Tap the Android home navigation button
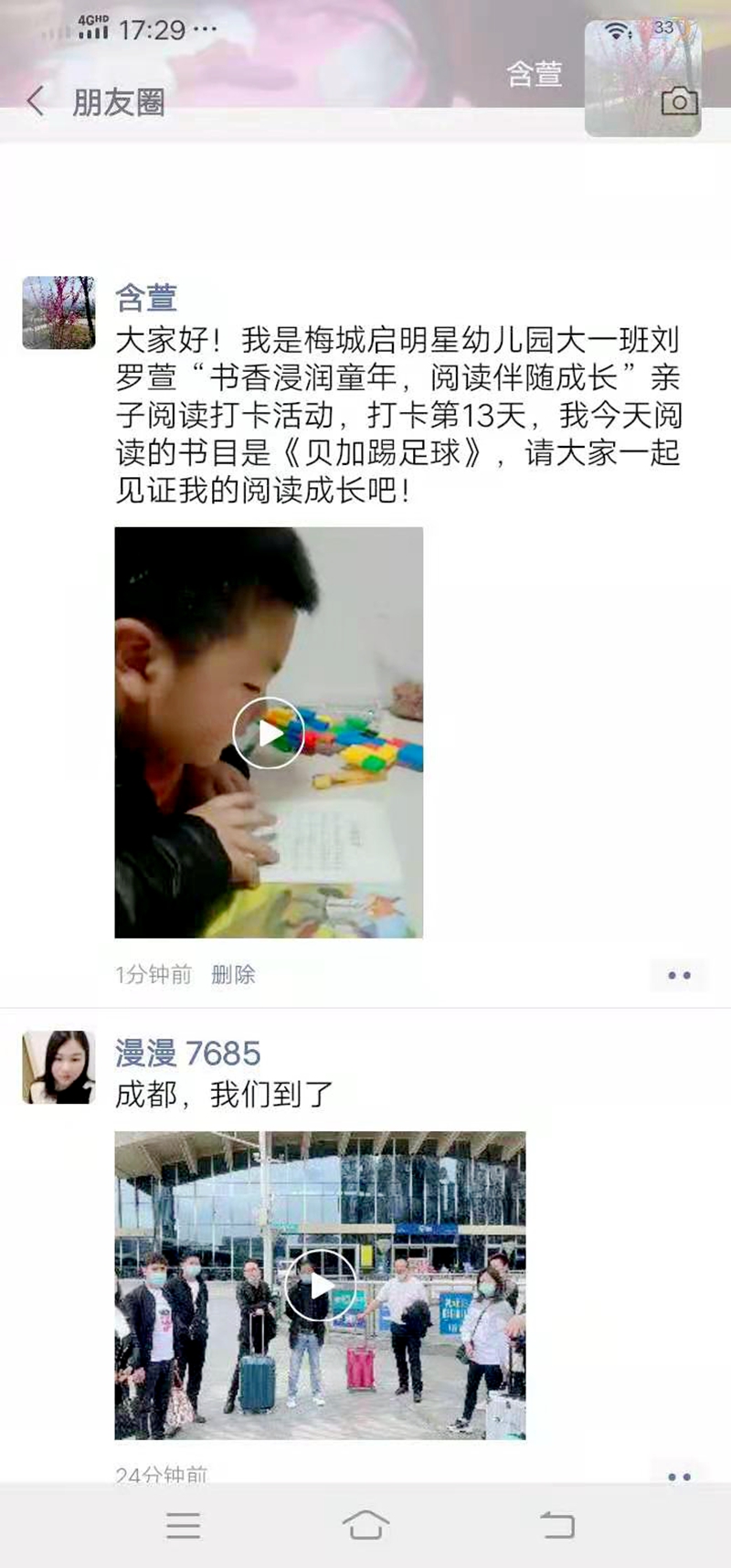This screenshot has width=731, height=1568. click(365, 1525)
